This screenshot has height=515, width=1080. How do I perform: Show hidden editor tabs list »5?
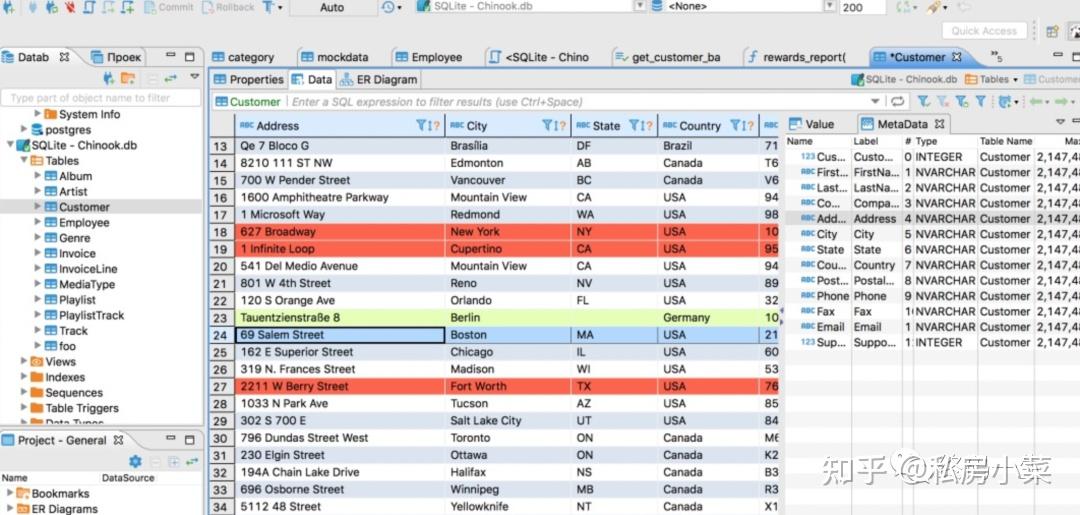tap(997, 56)
